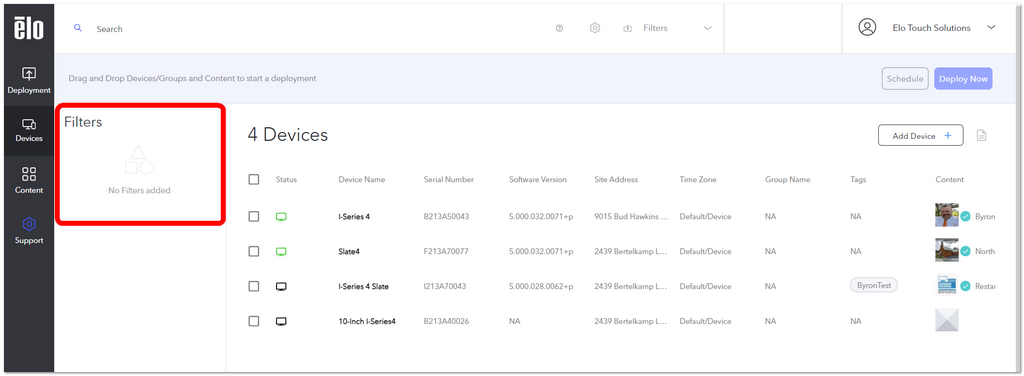Click the North content thumbnail
Viewport: 1024px width, 376px height.
tap(947, 250)
